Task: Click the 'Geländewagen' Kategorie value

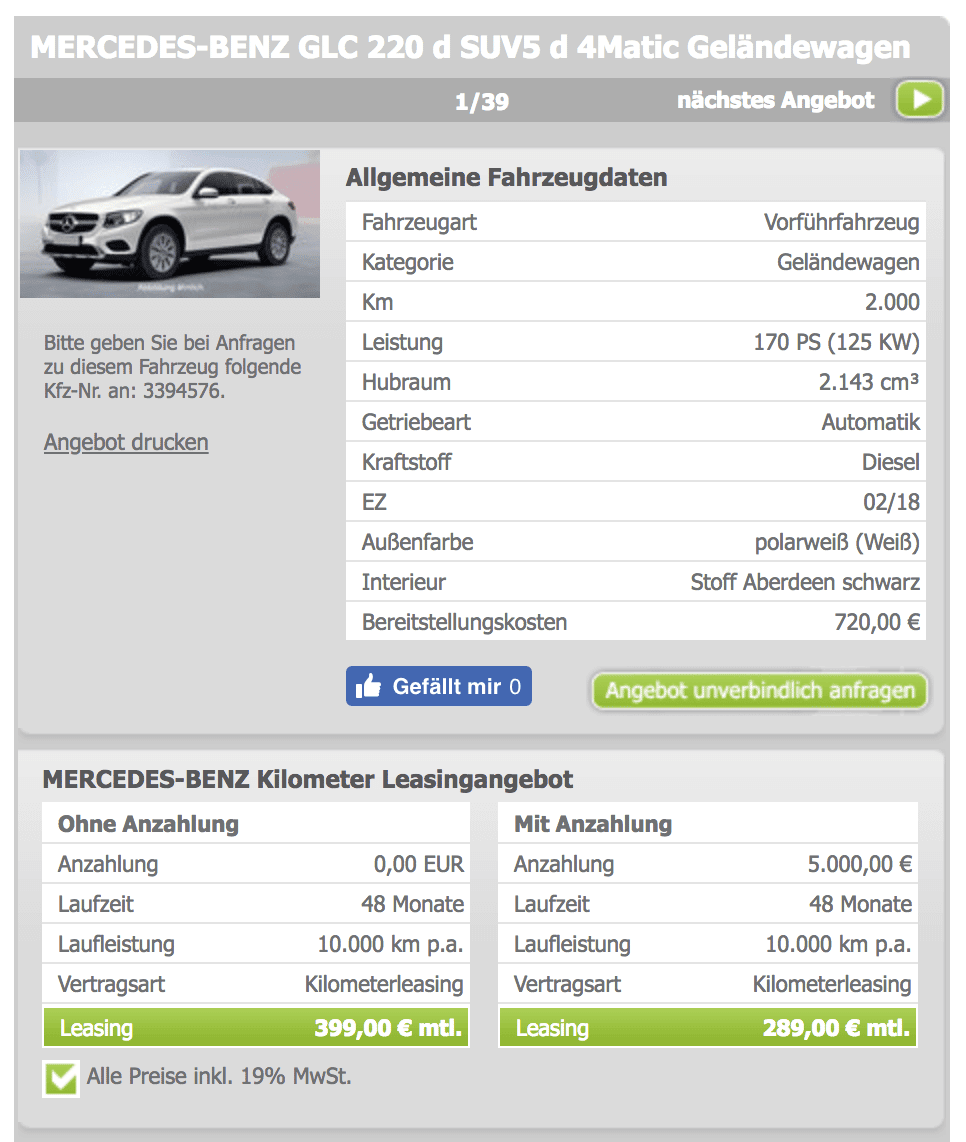Action: 848,262
